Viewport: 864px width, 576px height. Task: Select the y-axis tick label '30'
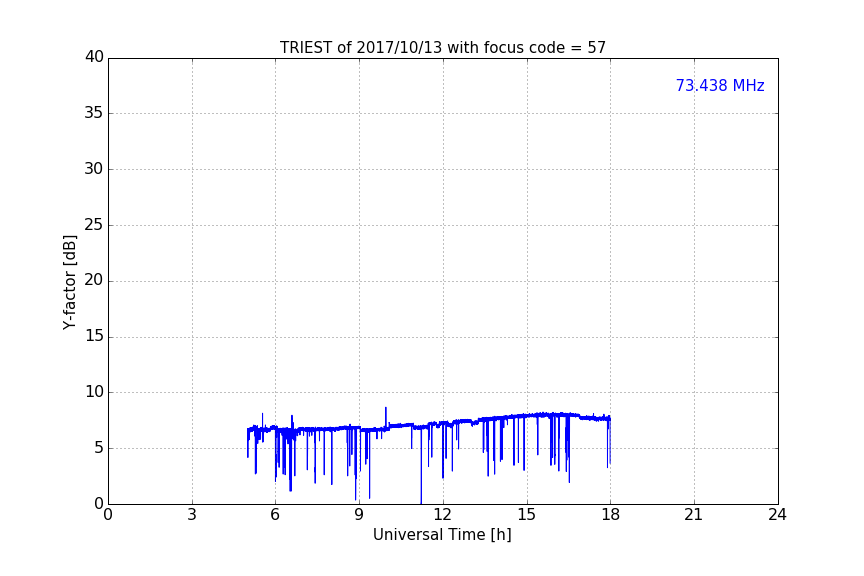94,169
